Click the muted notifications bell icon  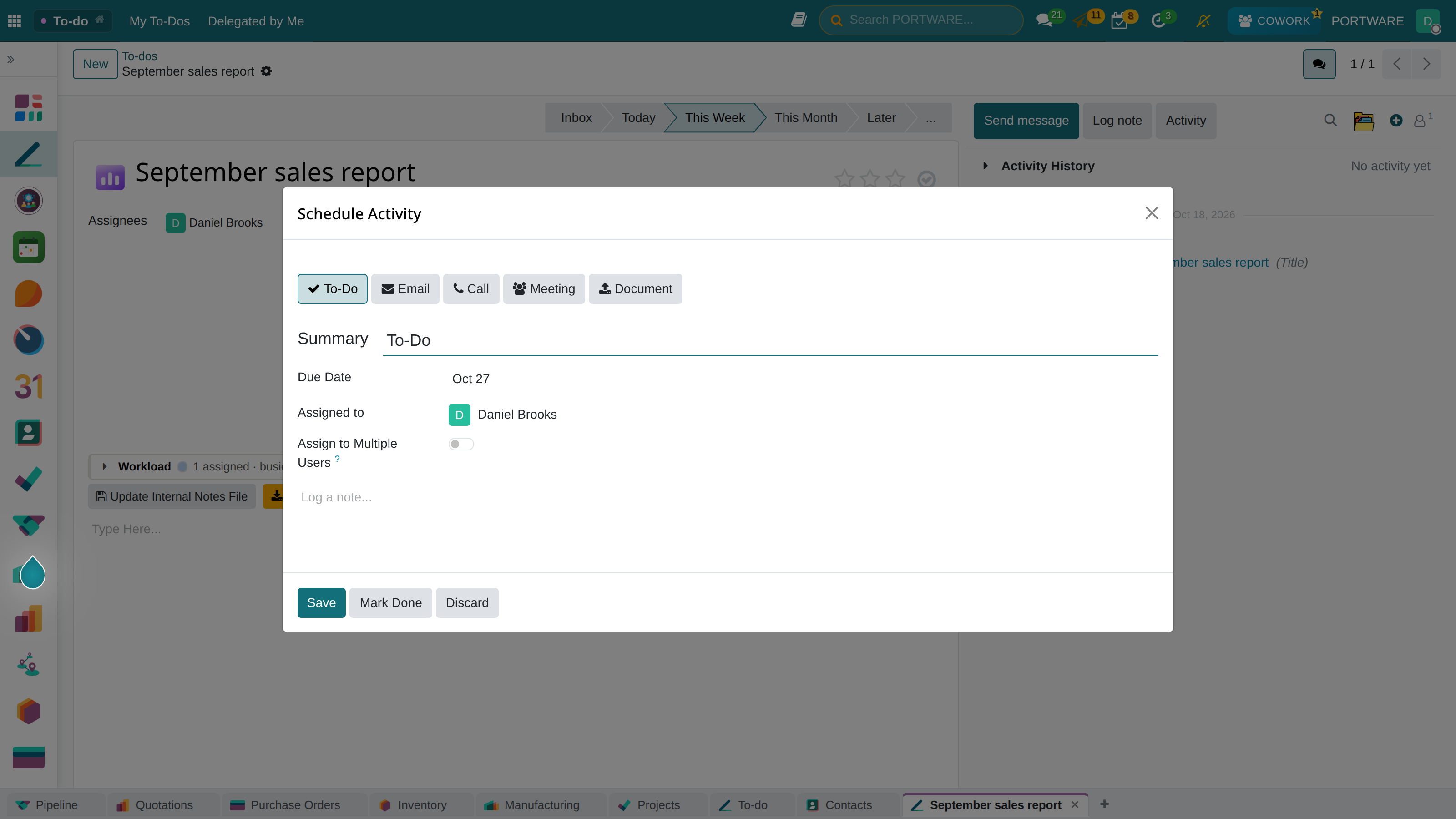[x=1203, y=21]
